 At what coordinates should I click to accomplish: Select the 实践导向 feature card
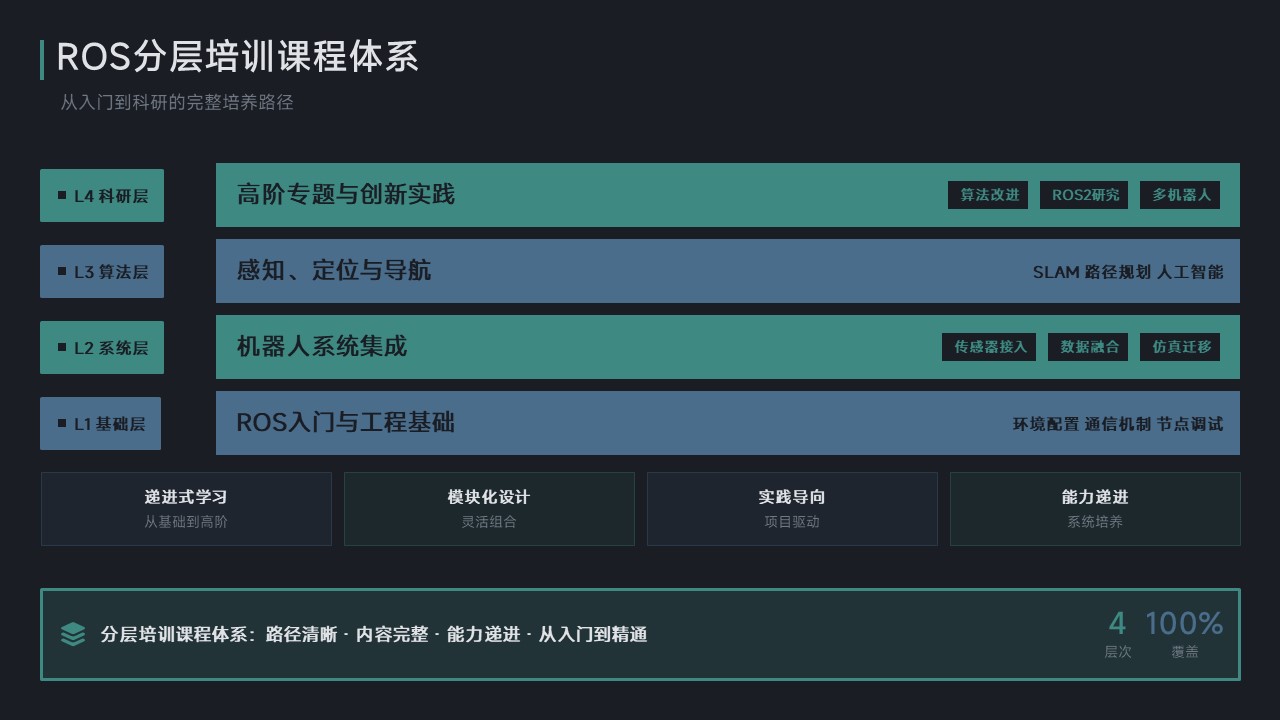[x=792, y=509]
